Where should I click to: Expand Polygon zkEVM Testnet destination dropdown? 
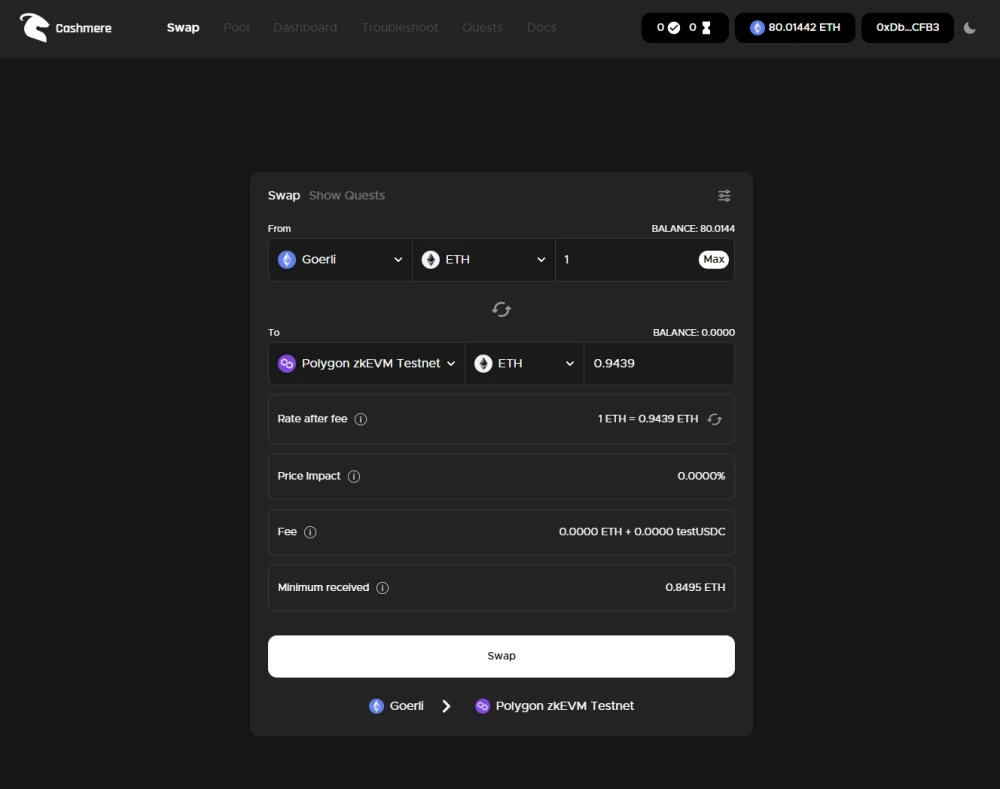[367, 364]
